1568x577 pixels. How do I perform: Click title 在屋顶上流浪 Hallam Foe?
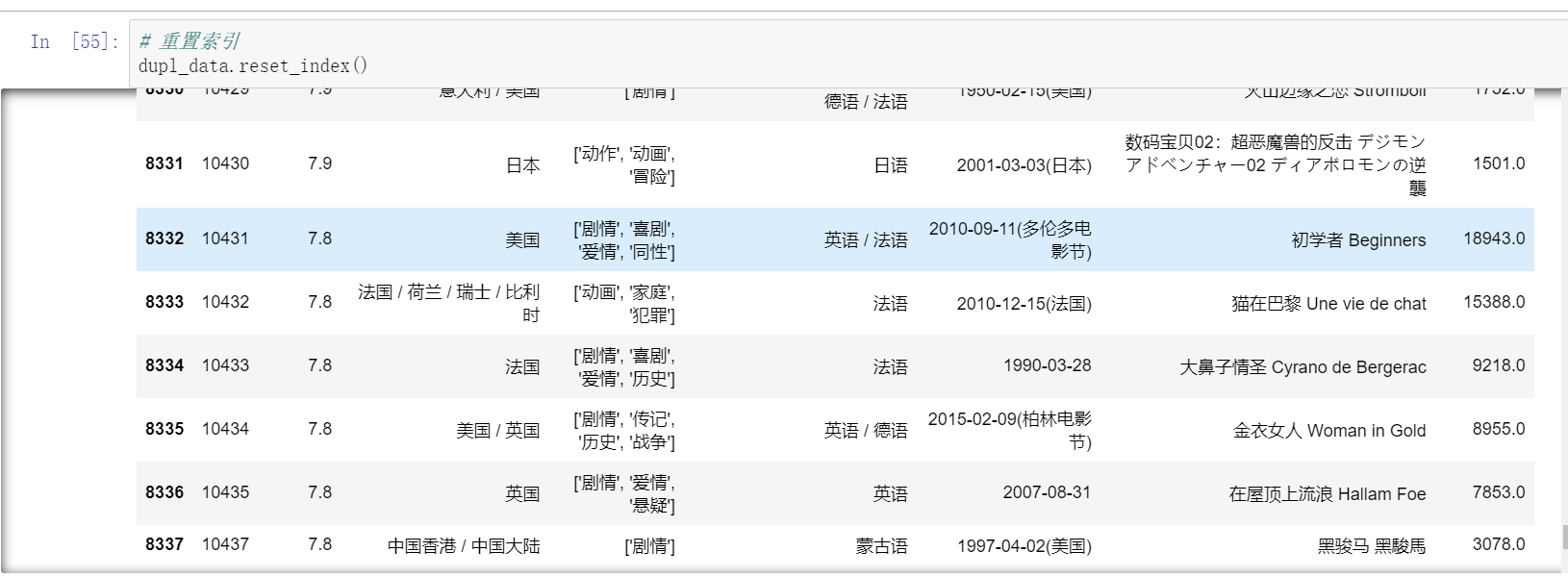(1328, 494)
